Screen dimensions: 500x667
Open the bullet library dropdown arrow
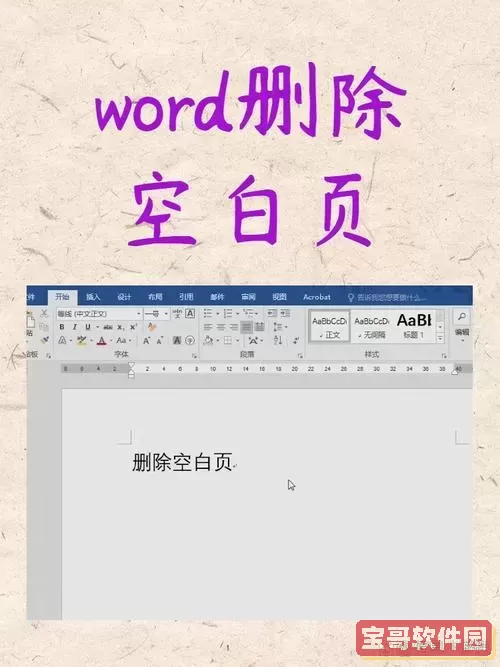[x=217, y=314]
